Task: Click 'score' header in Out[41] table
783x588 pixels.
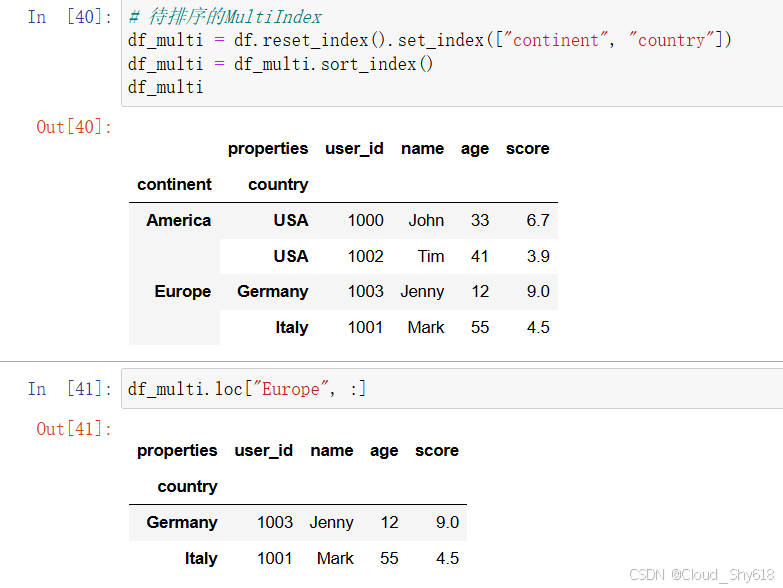Action: [437, 451]
